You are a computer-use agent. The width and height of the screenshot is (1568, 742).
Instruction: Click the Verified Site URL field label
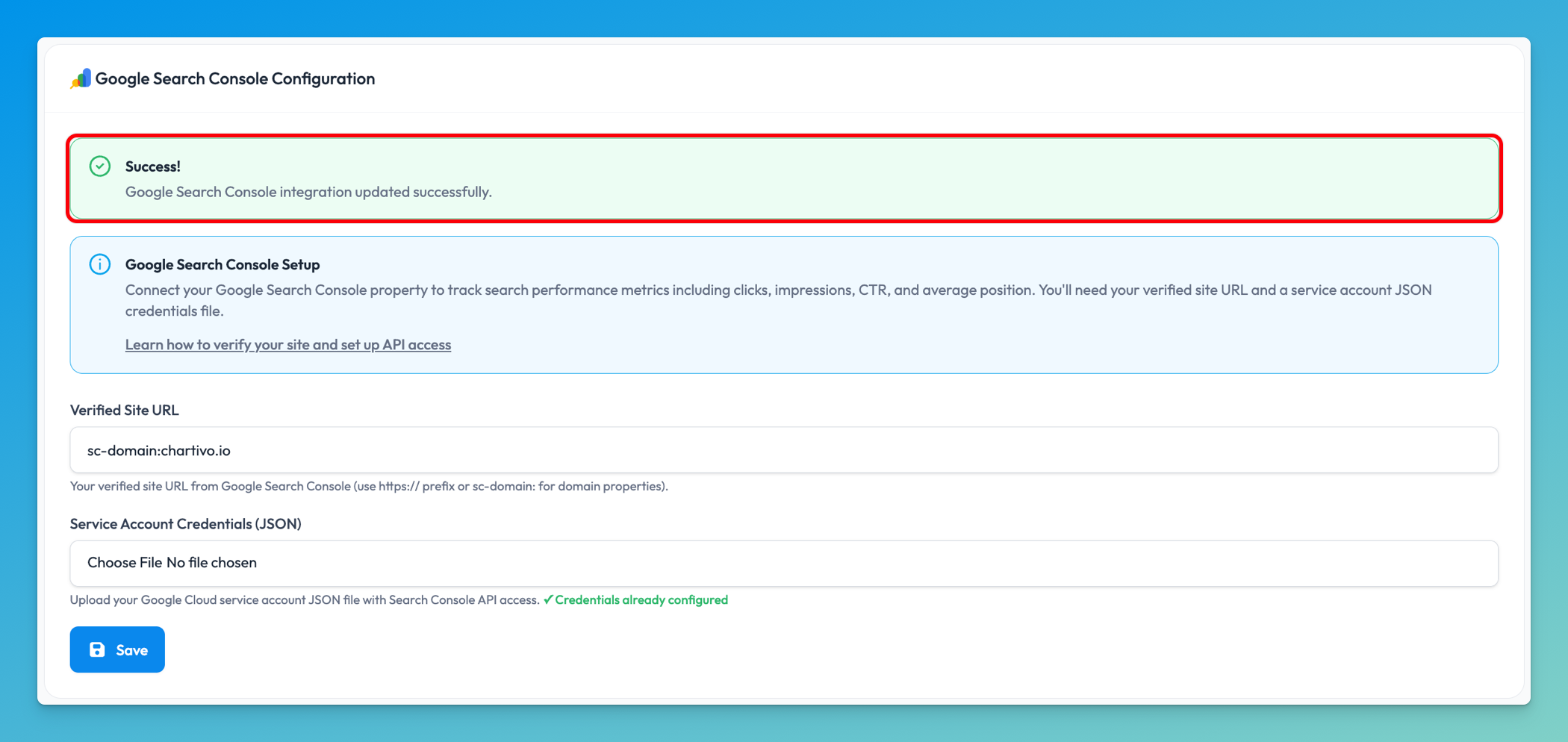(x=124, y=409)
